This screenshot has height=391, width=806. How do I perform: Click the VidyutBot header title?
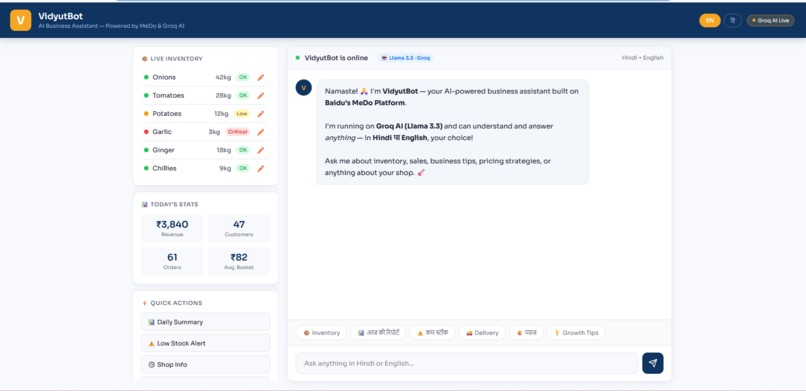[61, 16]
